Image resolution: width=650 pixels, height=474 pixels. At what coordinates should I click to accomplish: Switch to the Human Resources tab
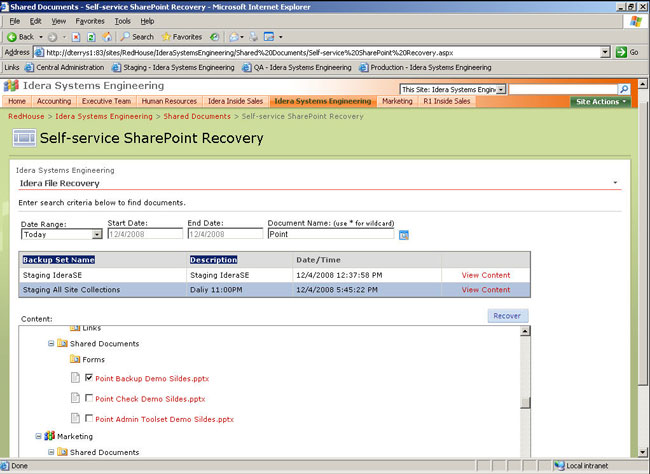169,101
